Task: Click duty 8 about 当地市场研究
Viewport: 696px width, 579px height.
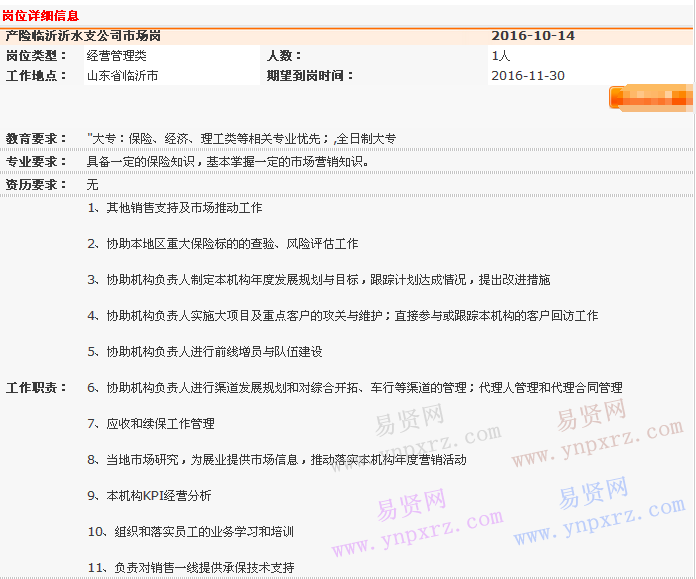Action: pyautogui.click(x=277, y=460)
